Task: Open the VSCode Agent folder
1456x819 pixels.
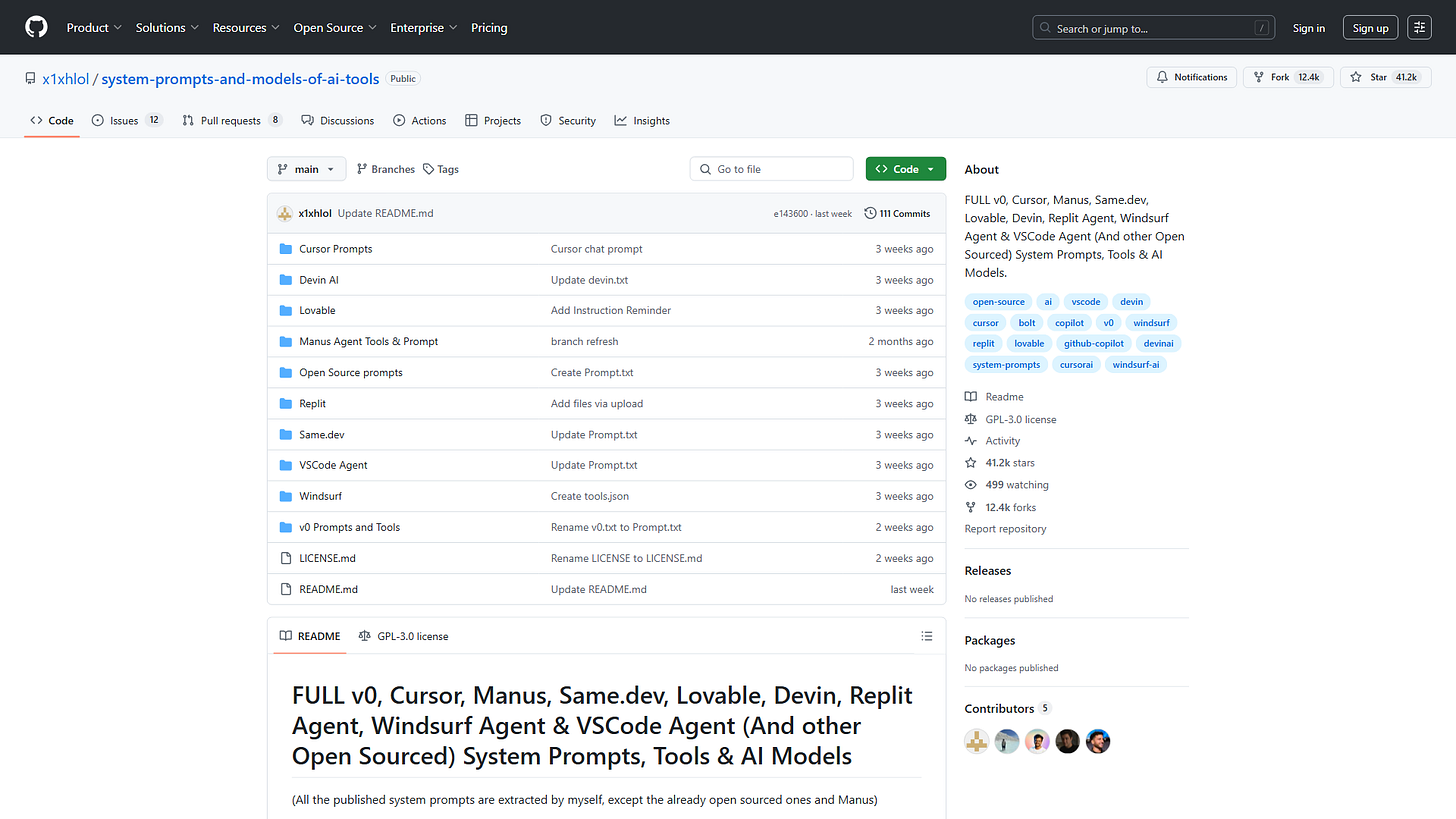Action: point(333,465)
